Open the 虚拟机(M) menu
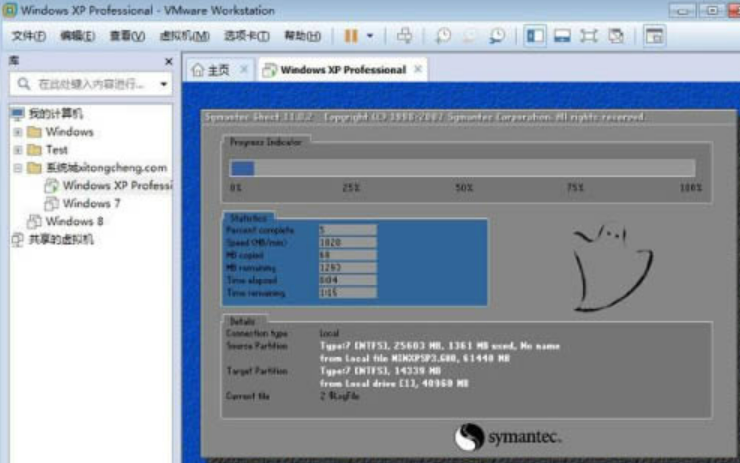This screenshot has height=463, width=740. (184, 36)
